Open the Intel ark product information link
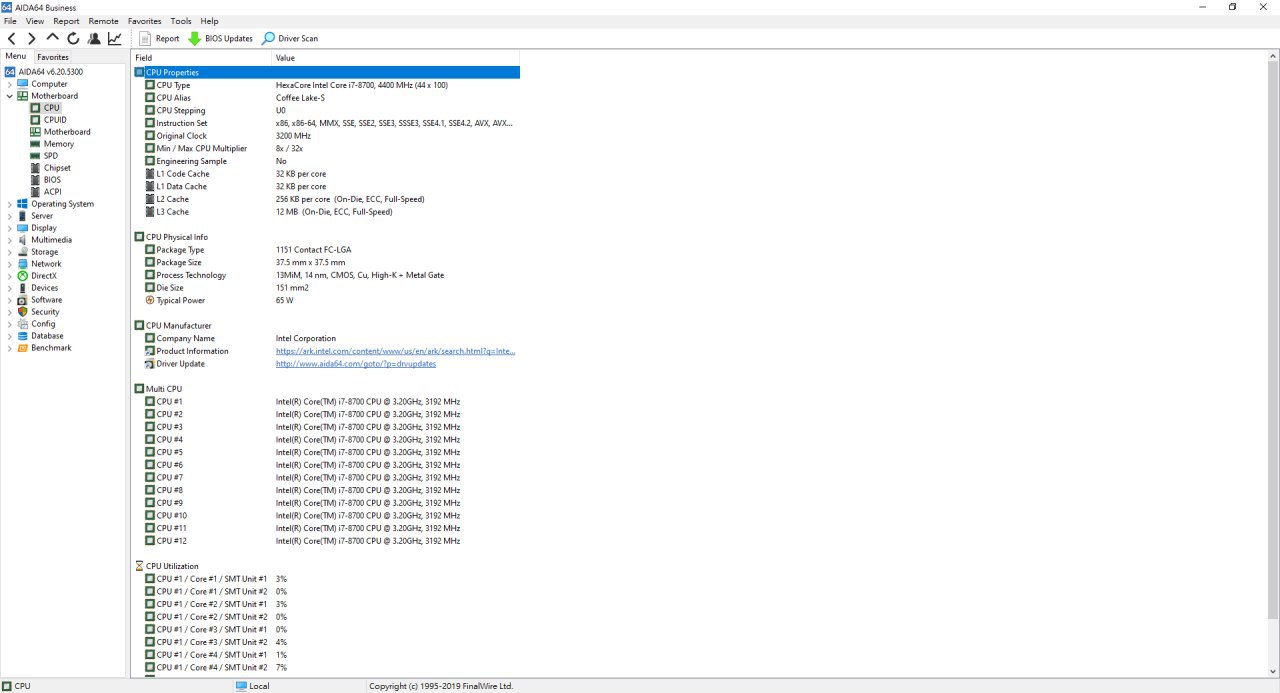The image size is (1280, 693). [x=395, y=351]
